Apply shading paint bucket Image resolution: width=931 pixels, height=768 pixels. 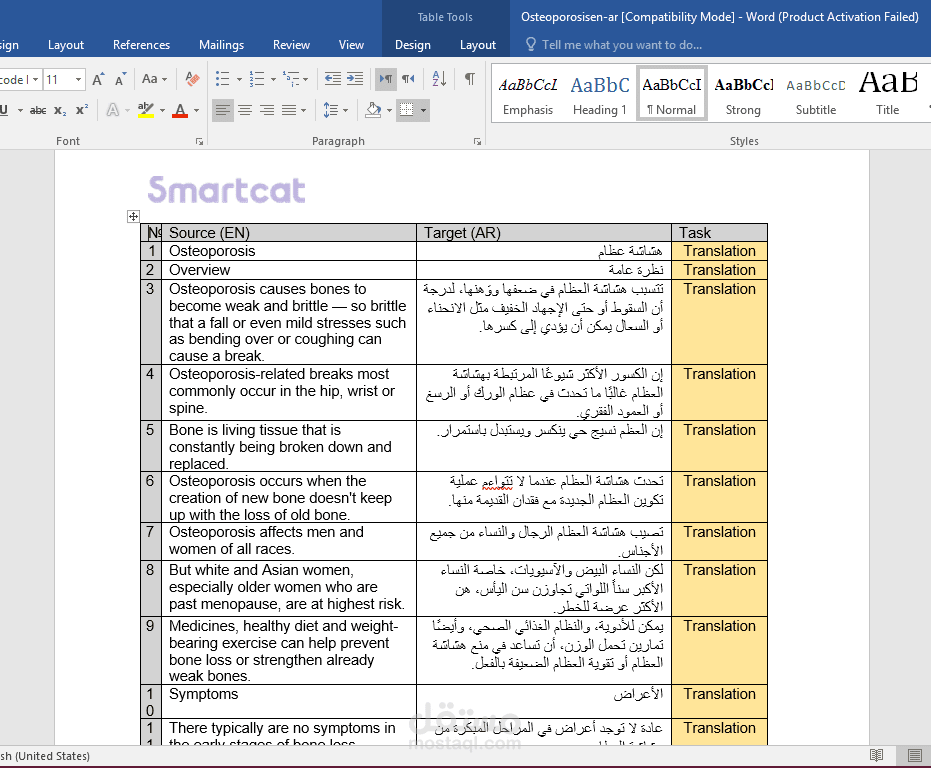click(x=373, y=110)
